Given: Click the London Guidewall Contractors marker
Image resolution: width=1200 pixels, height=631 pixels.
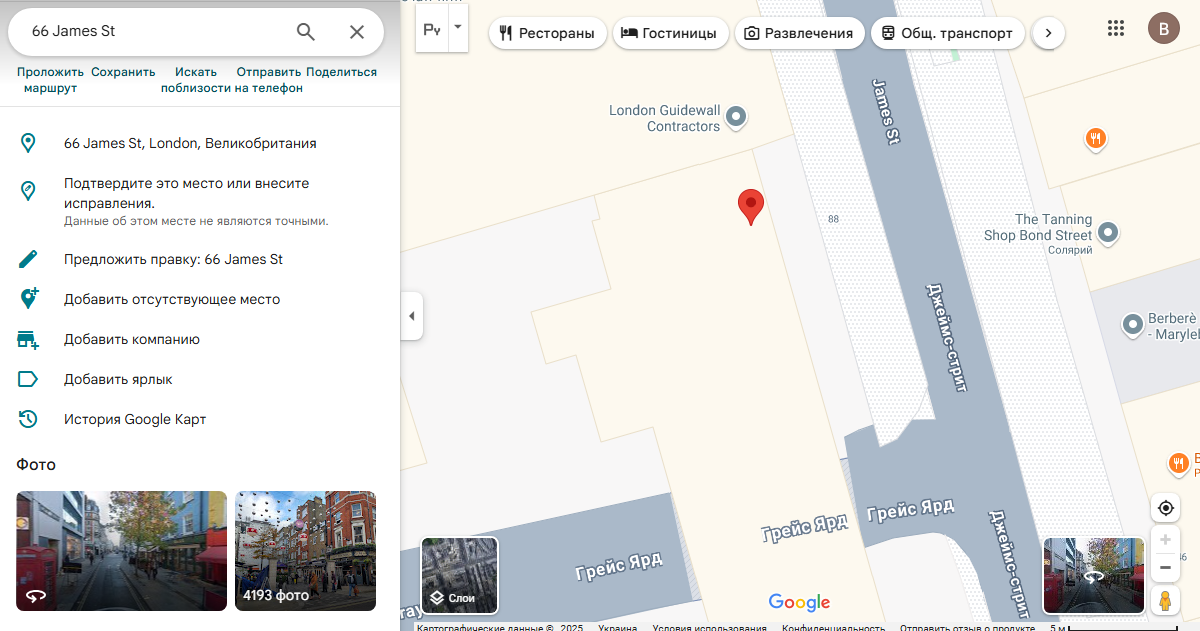Looking at the screenshot, I should [x=736, y=118].
